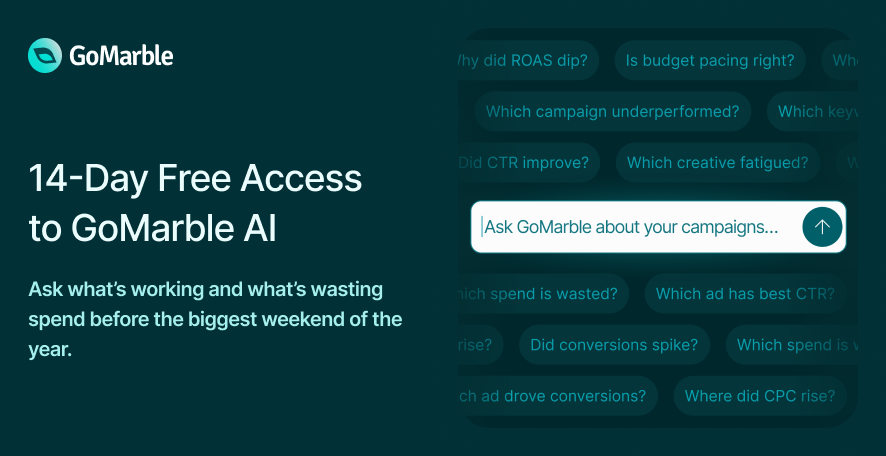
Task: Select 'Why did ROAS dip?' suggestion
Action: pyautogui.click(x=528, y=60)
